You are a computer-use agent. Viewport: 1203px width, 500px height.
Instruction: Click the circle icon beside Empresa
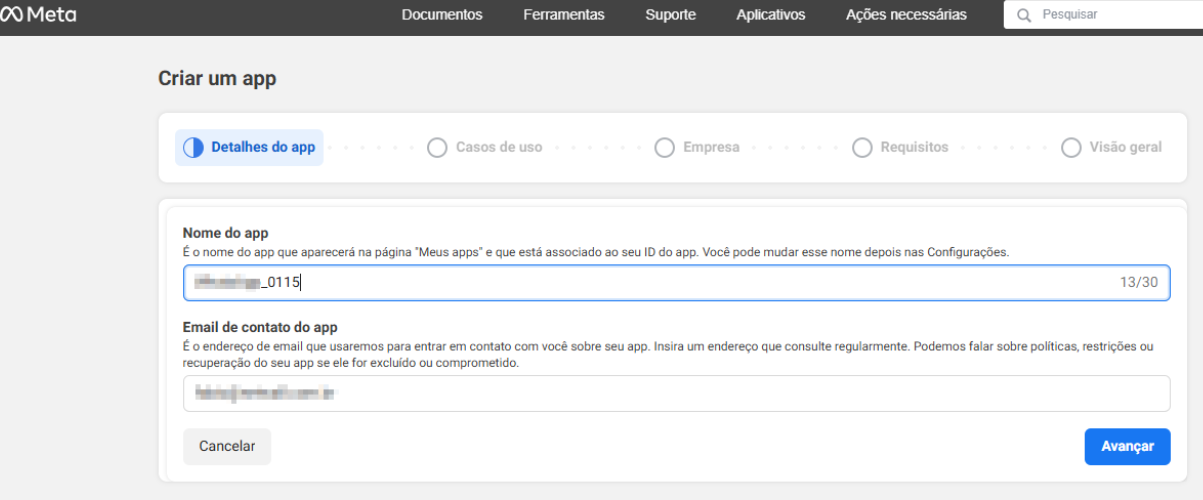click(x=664, y=148)
